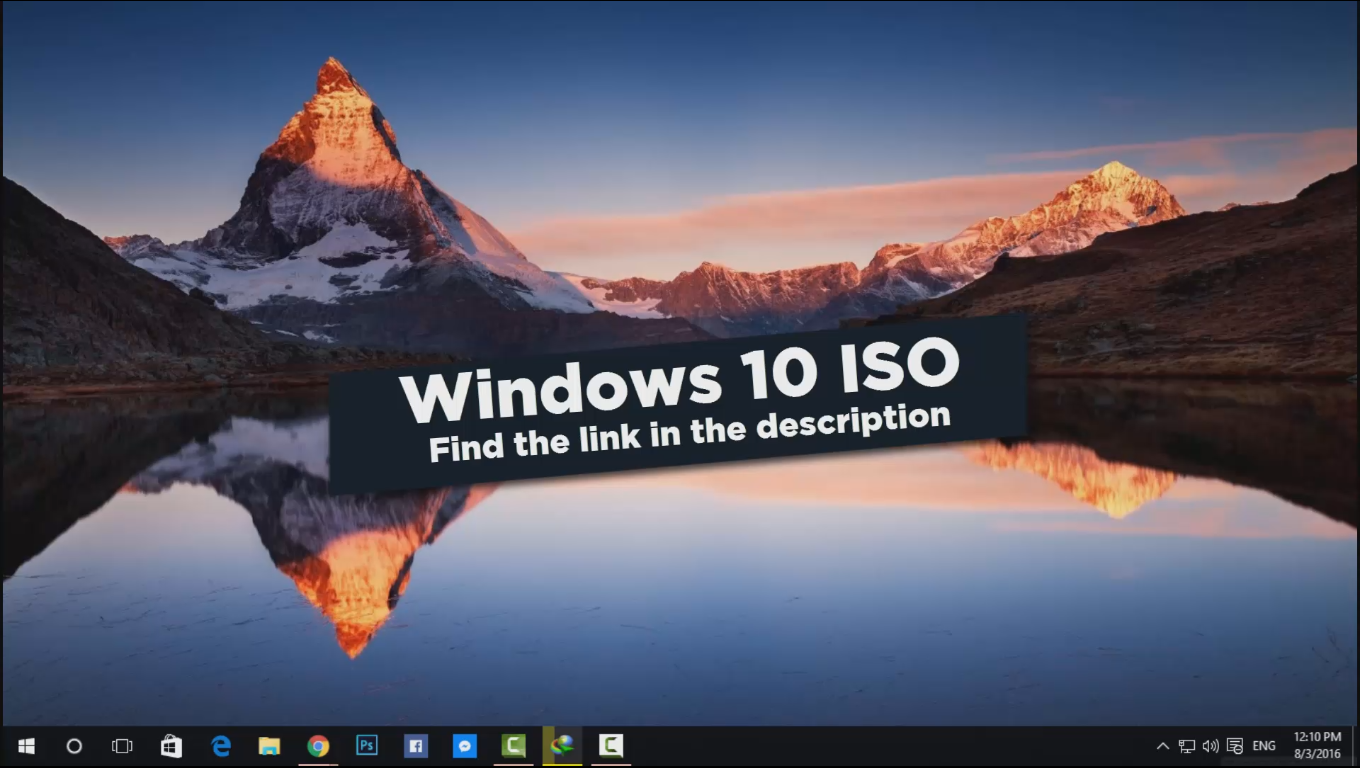Screen dimensions: 1360x768
Task: Open Cortana search
Action: (x=73, y=745)
